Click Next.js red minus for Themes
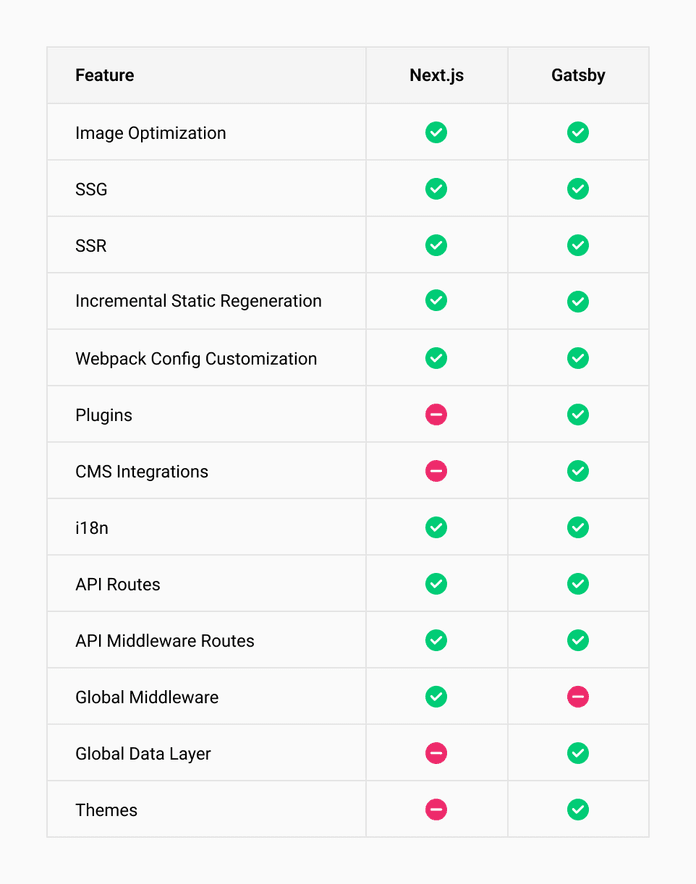696x884 pixels. coord(436,810)
